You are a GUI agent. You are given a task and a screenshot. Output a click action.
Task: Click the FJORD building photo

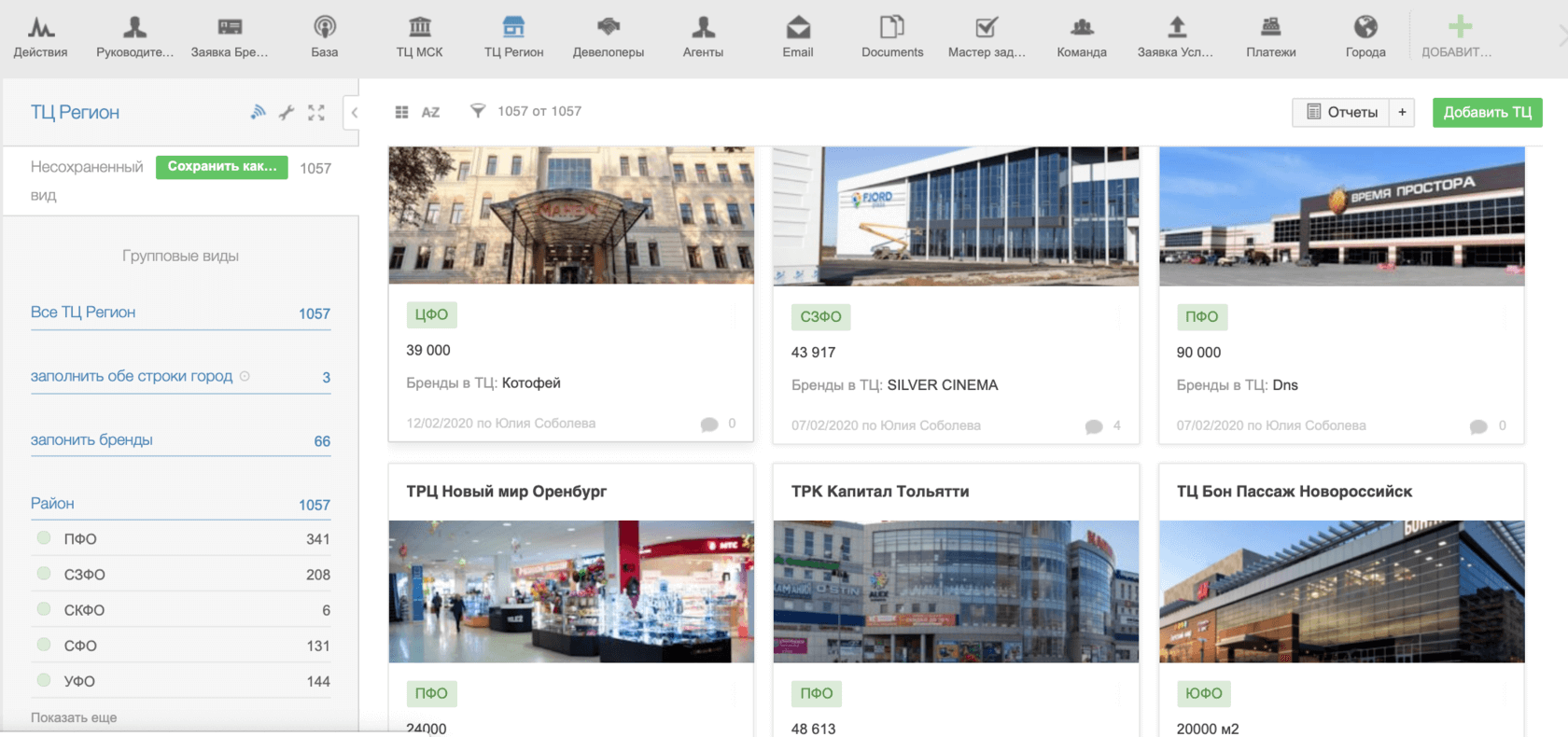click(956, 216)
